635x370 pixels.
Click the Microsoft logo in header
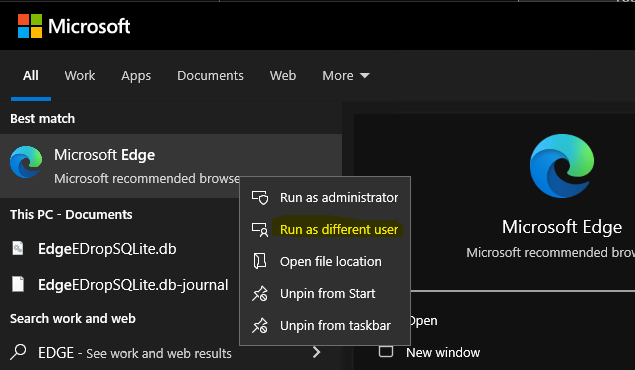pyautogui.click(x=74, y=26)
